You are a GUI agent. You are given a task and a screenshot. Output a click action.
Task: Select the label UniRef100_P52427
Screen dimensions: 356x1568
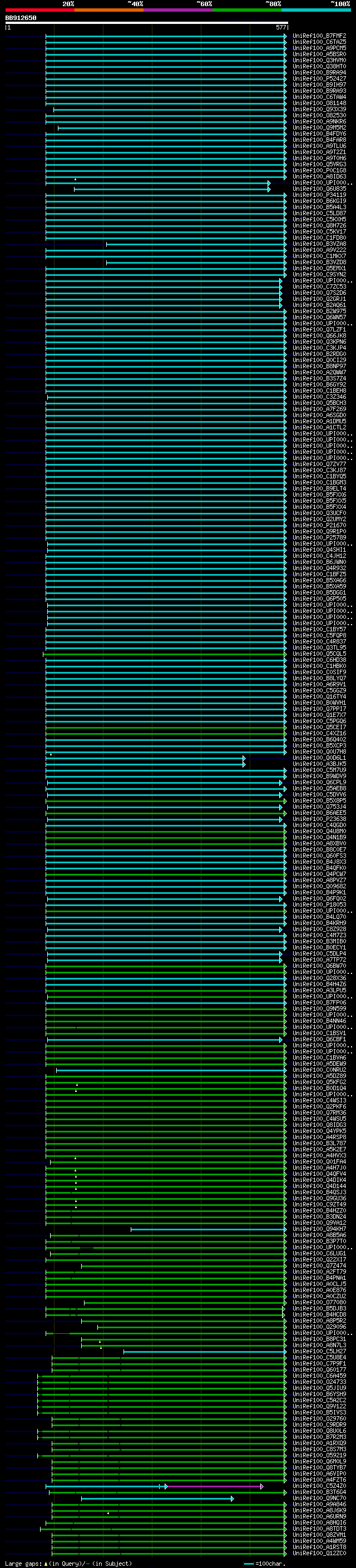[x=319, y=78]
